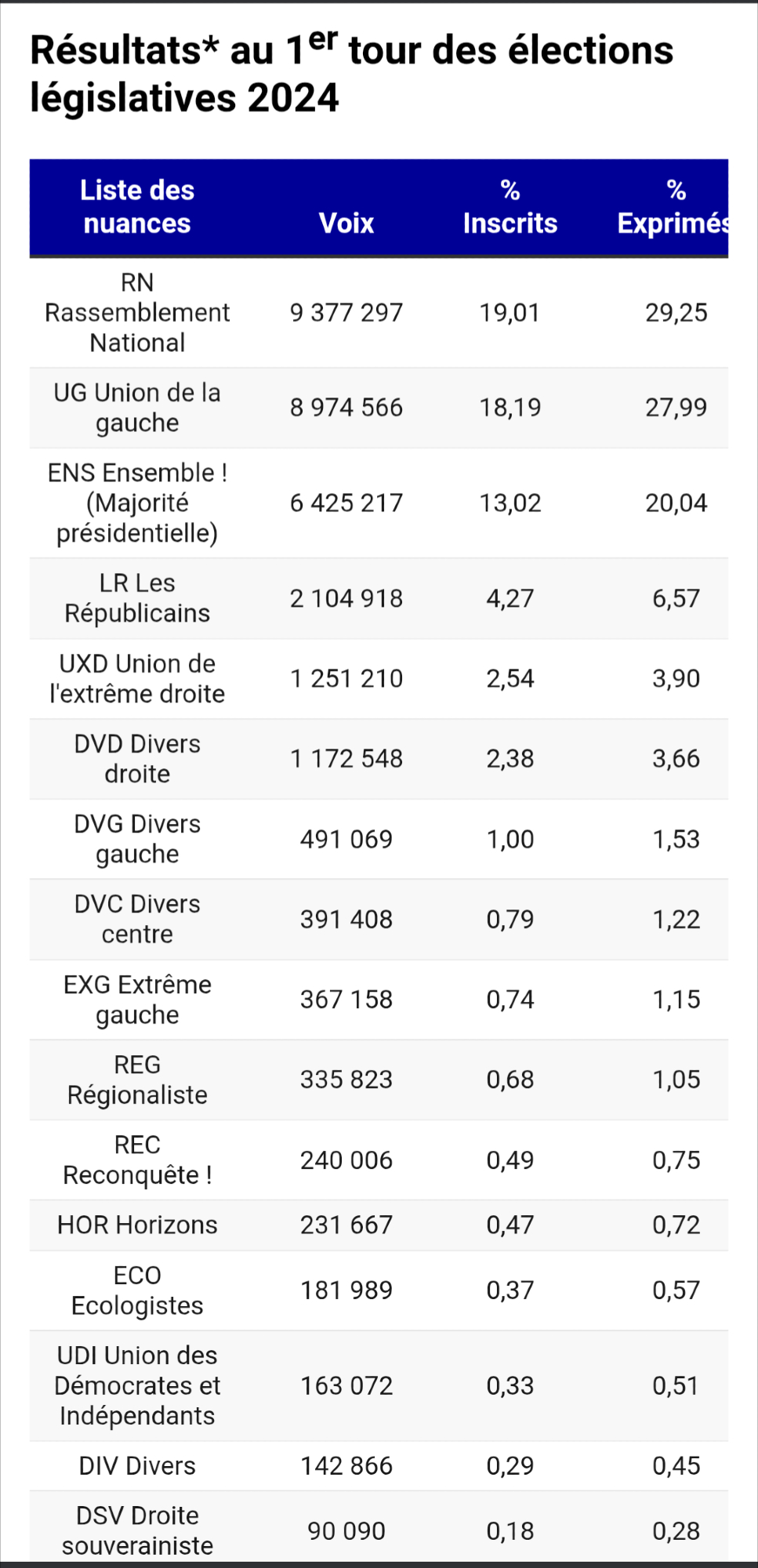Select the REC Reconquête ! label
The image size is (758, 1568).
(x=137, y=1160)
